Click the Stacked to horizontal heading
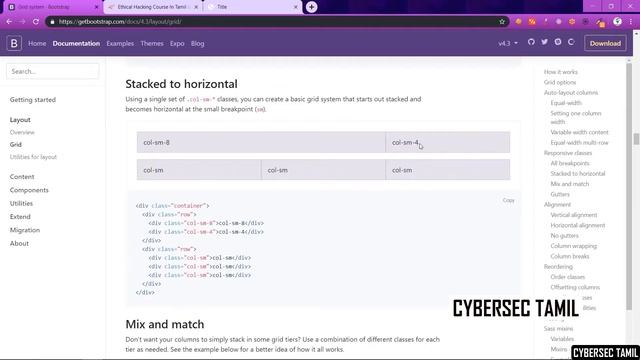The image size is (640, 360). tap(181, 84)
